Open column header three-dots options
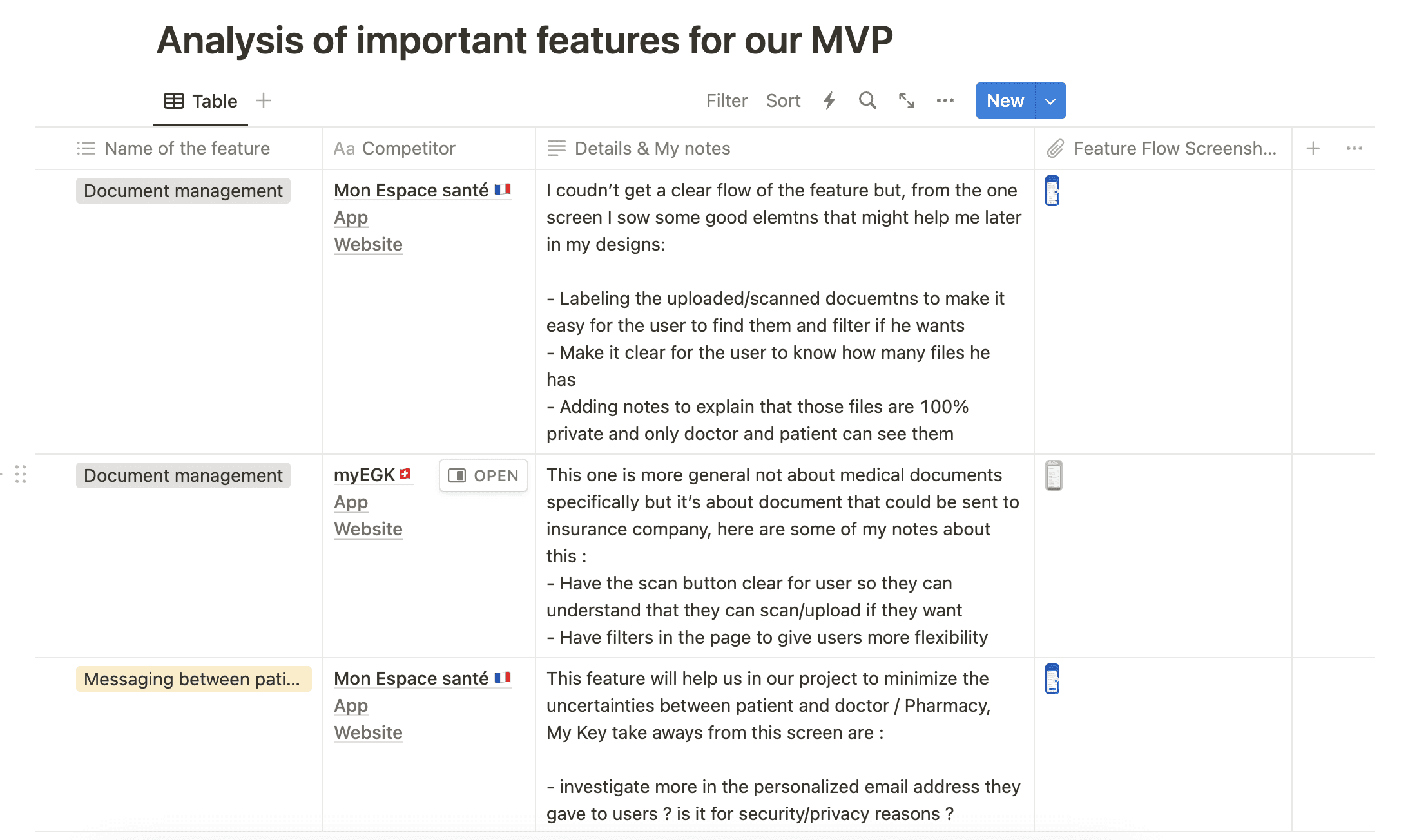Screen dimensions: 1428x840 pos(1354,148)
